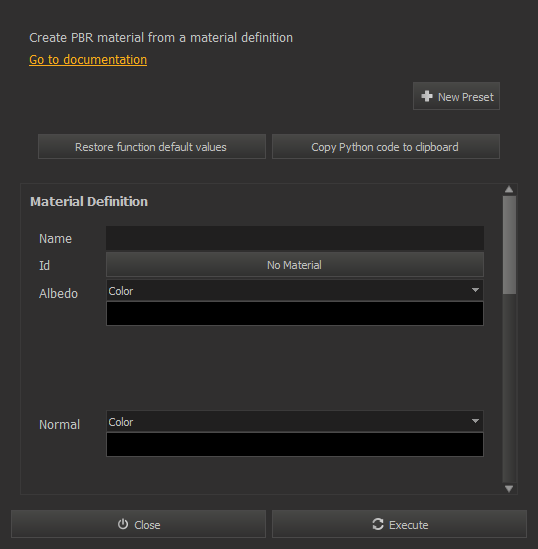Expand the Normal dropdown arrow
The width and height of the screenshot is (538, 549).
[x=475, y=421]
